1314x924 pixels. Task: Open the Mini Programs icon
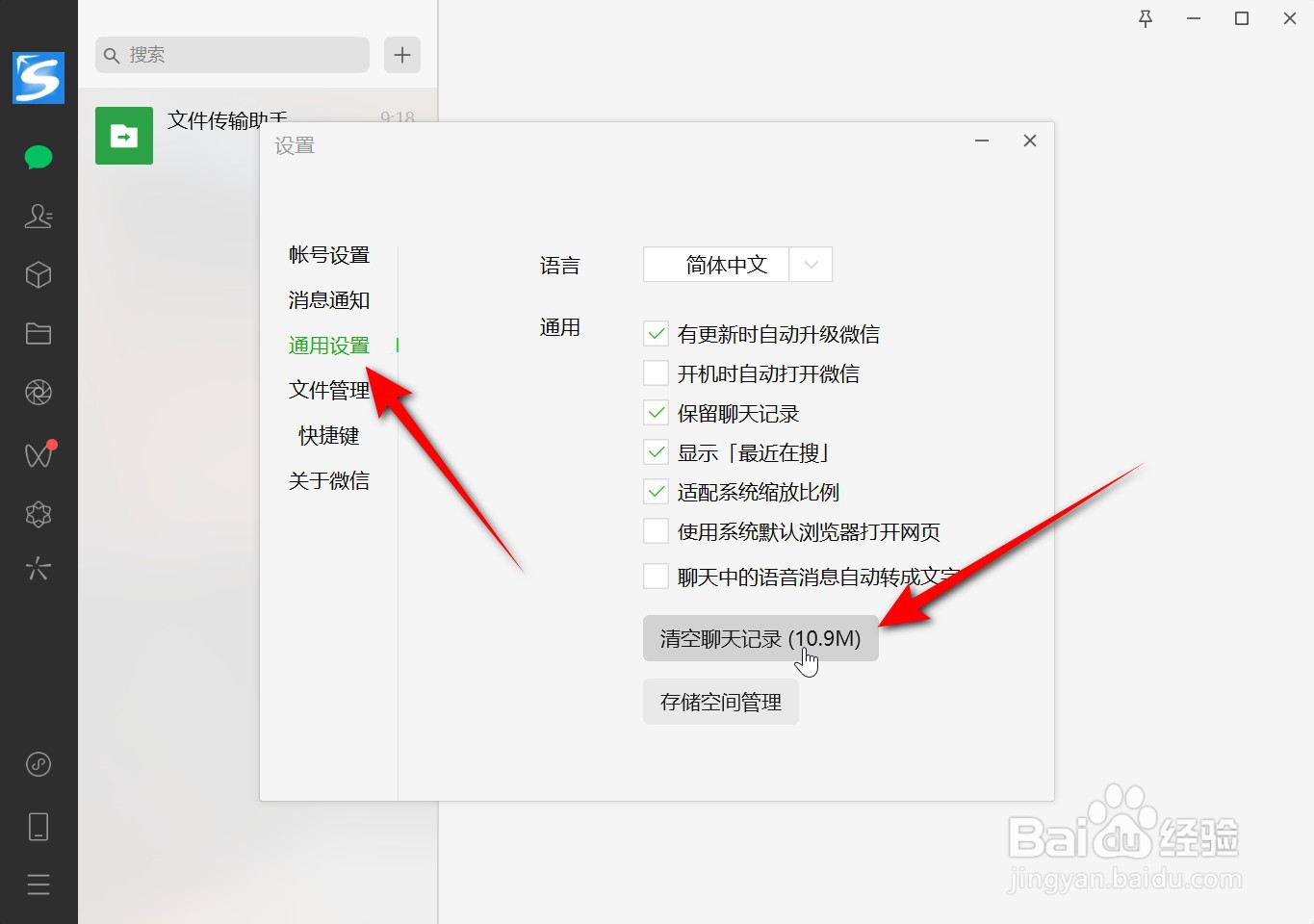pos(39,764)
